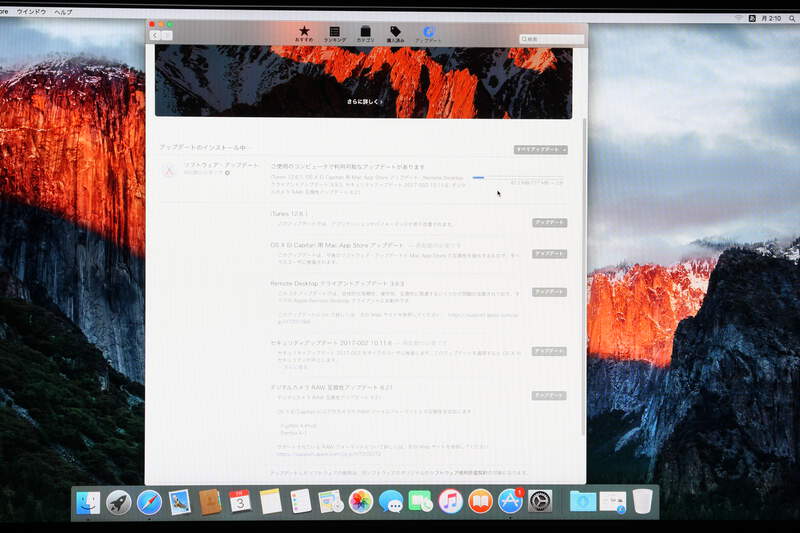Open the 購入済み purchased tab
This screenshot has height=533, width=800.
[x=395, y=34]
